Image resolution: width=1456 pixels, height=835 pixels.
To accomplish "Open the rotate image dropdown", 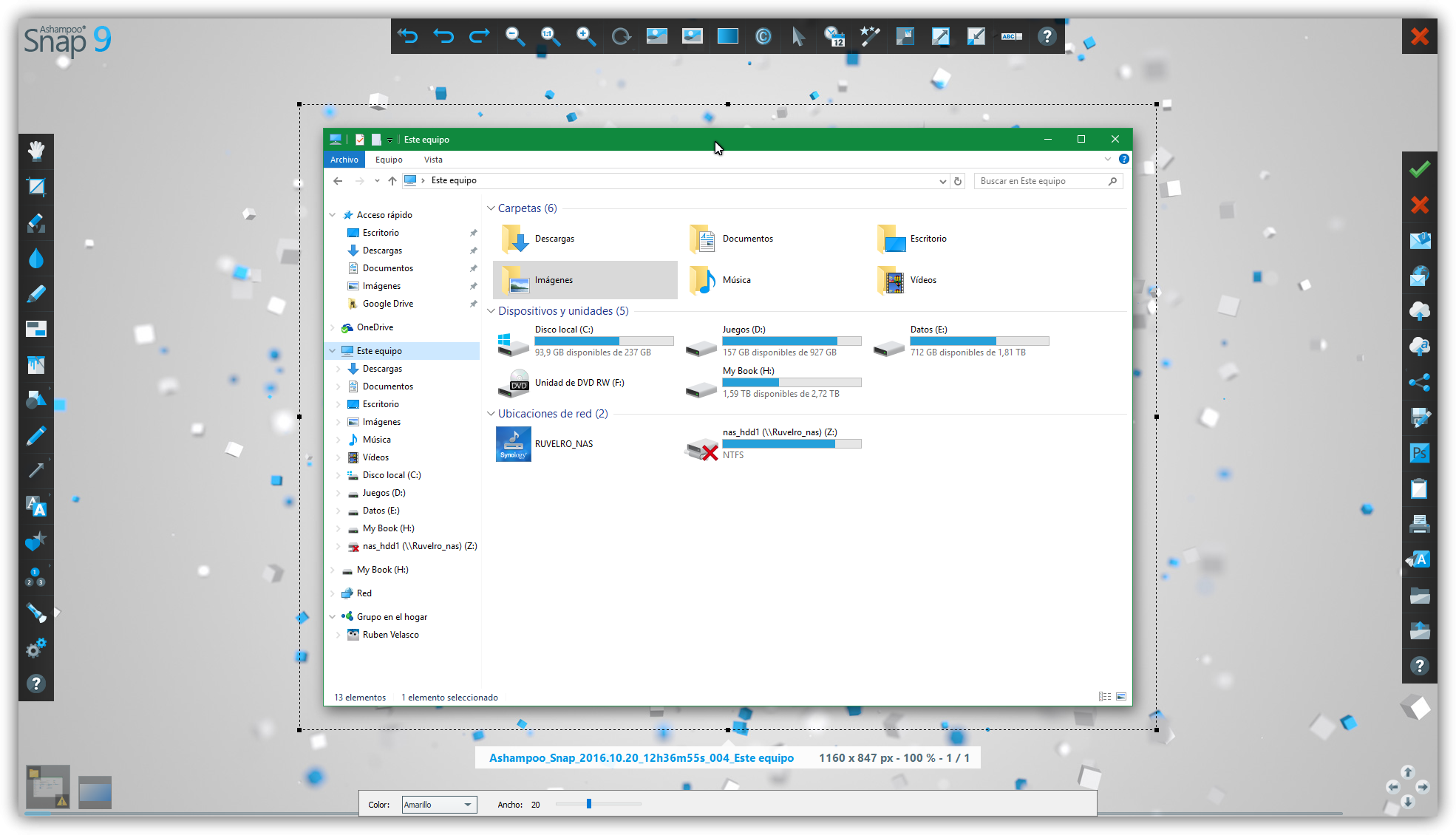I will [x=621, y=36].
